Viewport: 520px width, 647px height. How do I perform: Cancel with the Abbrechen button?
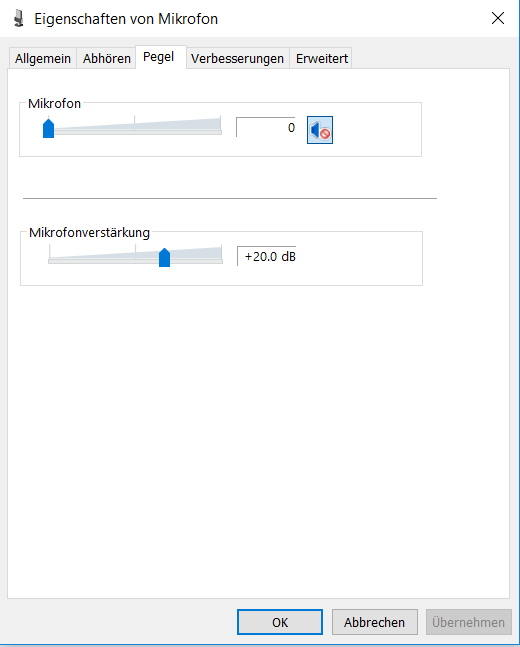[375, 622]
